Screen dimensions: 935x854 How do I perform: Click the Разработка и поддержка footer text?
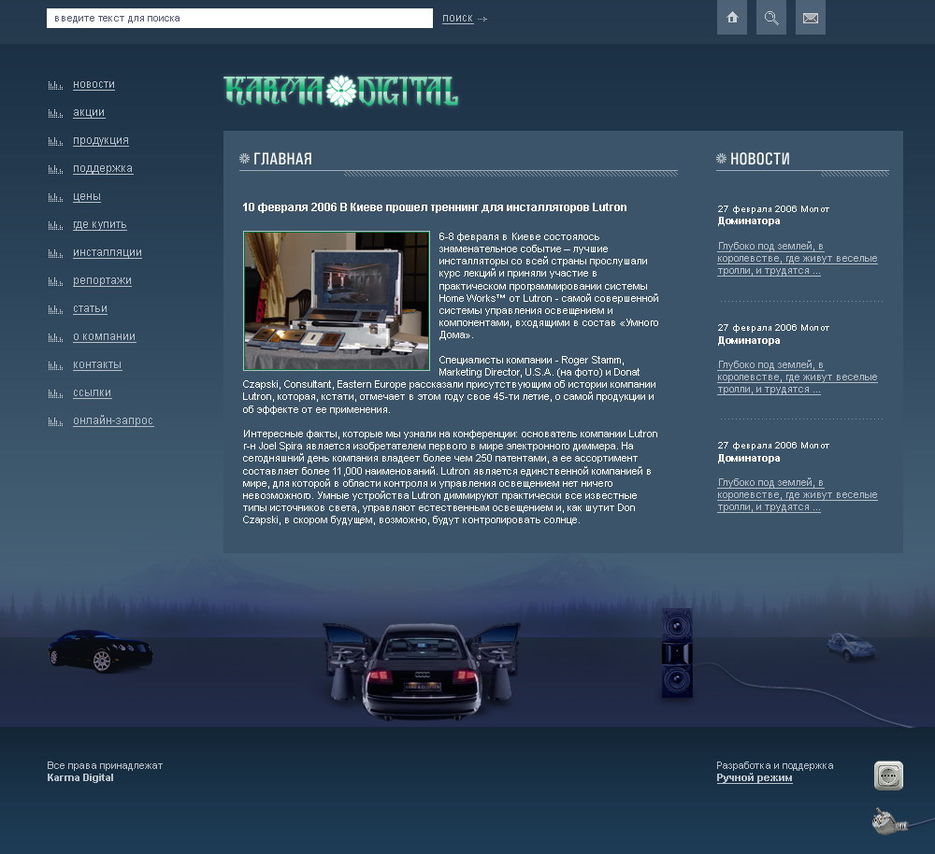[x=775, y=765]
